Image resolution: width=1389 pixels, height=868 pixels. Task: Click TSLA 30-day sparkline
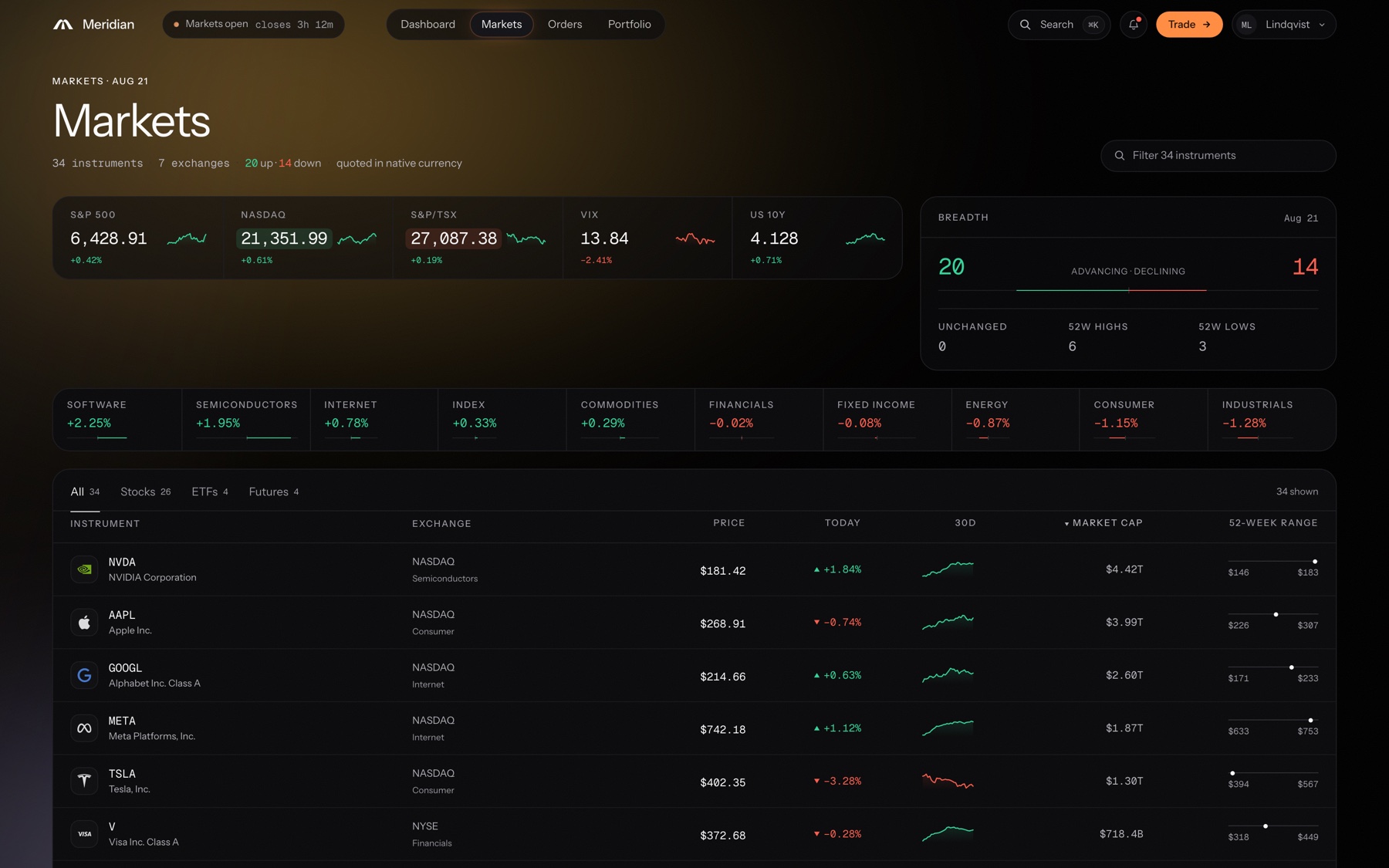(948, 781)
